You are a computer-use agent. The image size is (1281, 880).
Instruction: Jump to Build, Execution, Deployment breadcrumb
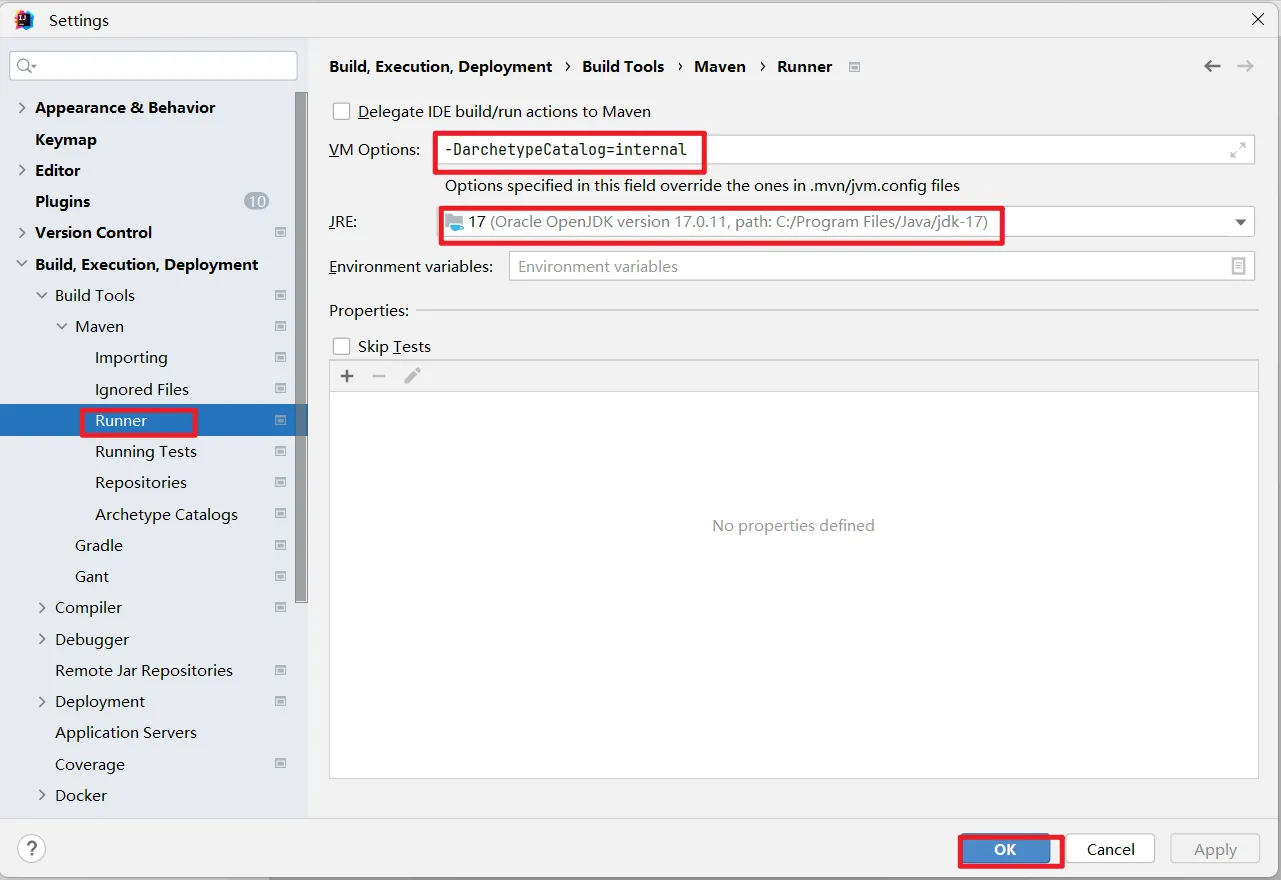point(441,67)
